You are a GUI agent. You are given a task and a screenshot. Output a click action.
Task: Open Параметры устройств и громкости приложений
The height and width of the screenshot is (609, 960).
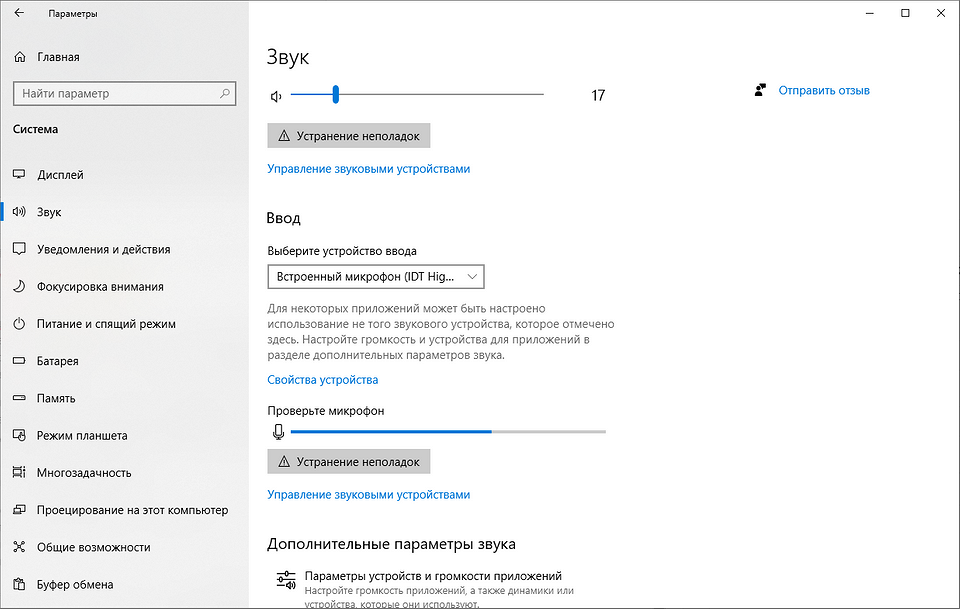(432, 576)
